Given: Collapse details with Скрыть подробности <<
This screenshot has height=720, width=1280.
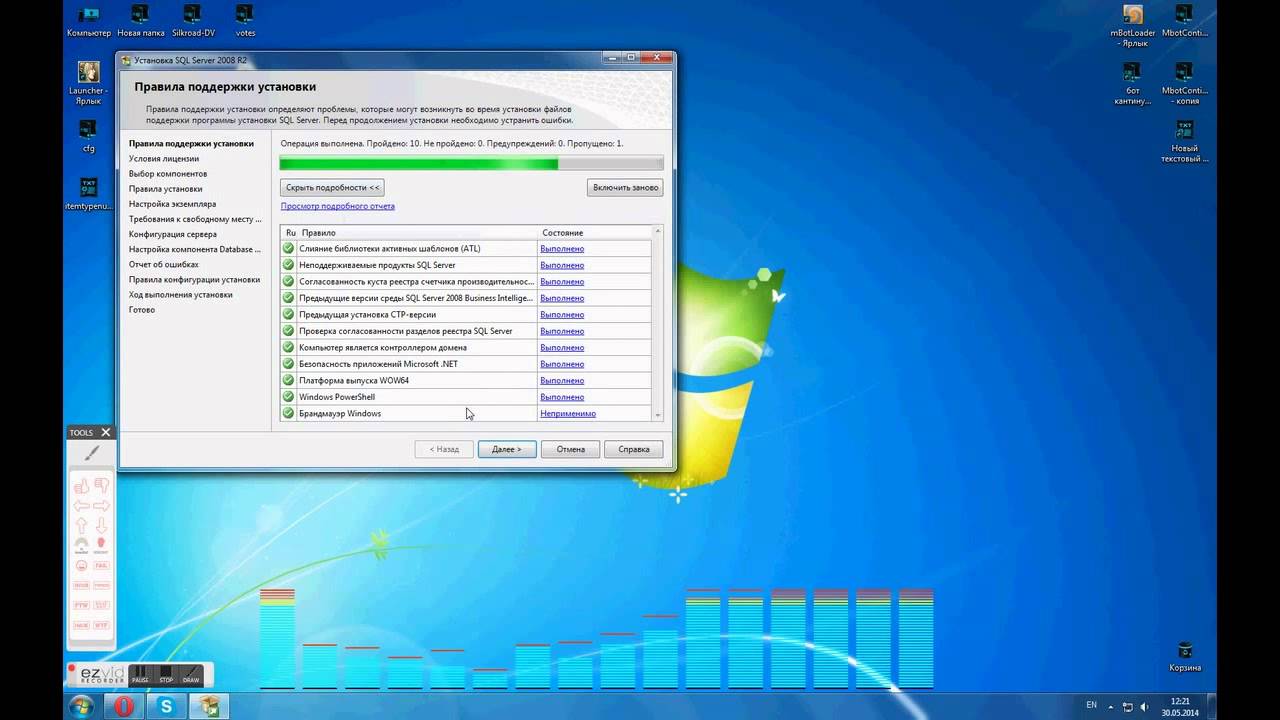Looking at the screenshot, I should [x=332, y=187].
